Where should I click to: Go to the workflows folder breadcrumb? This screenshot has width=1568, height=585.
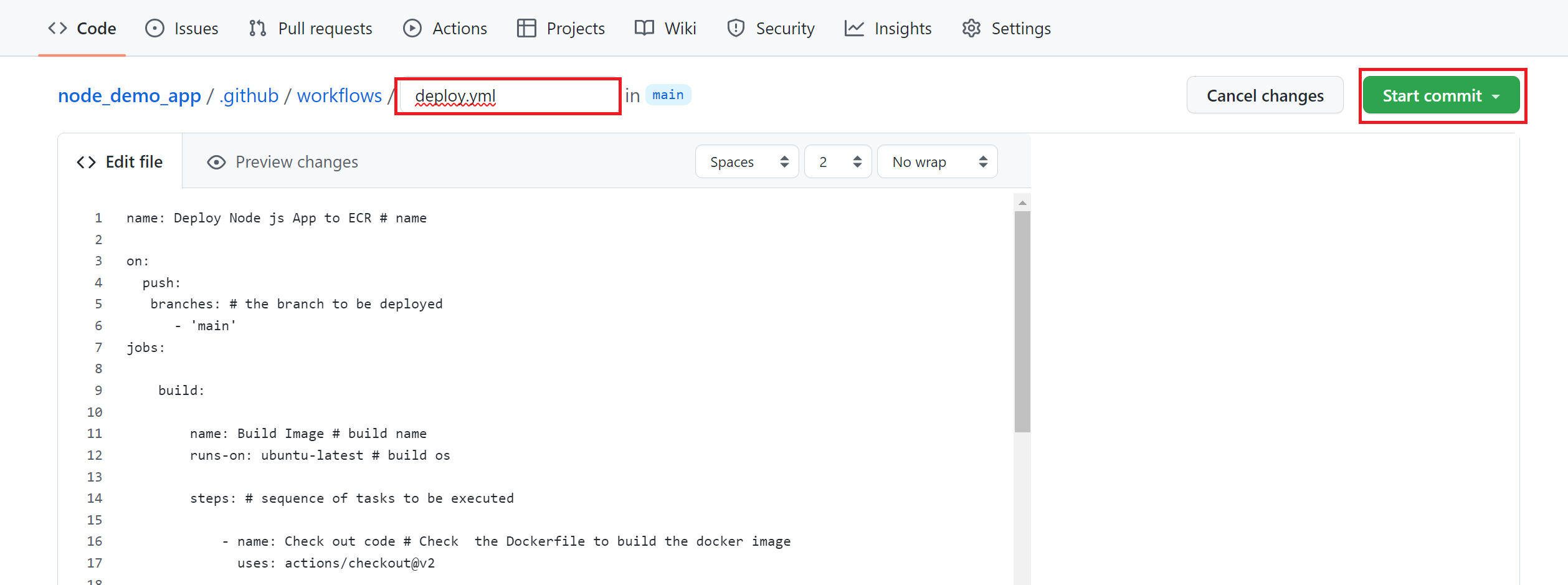coord(339,96)
